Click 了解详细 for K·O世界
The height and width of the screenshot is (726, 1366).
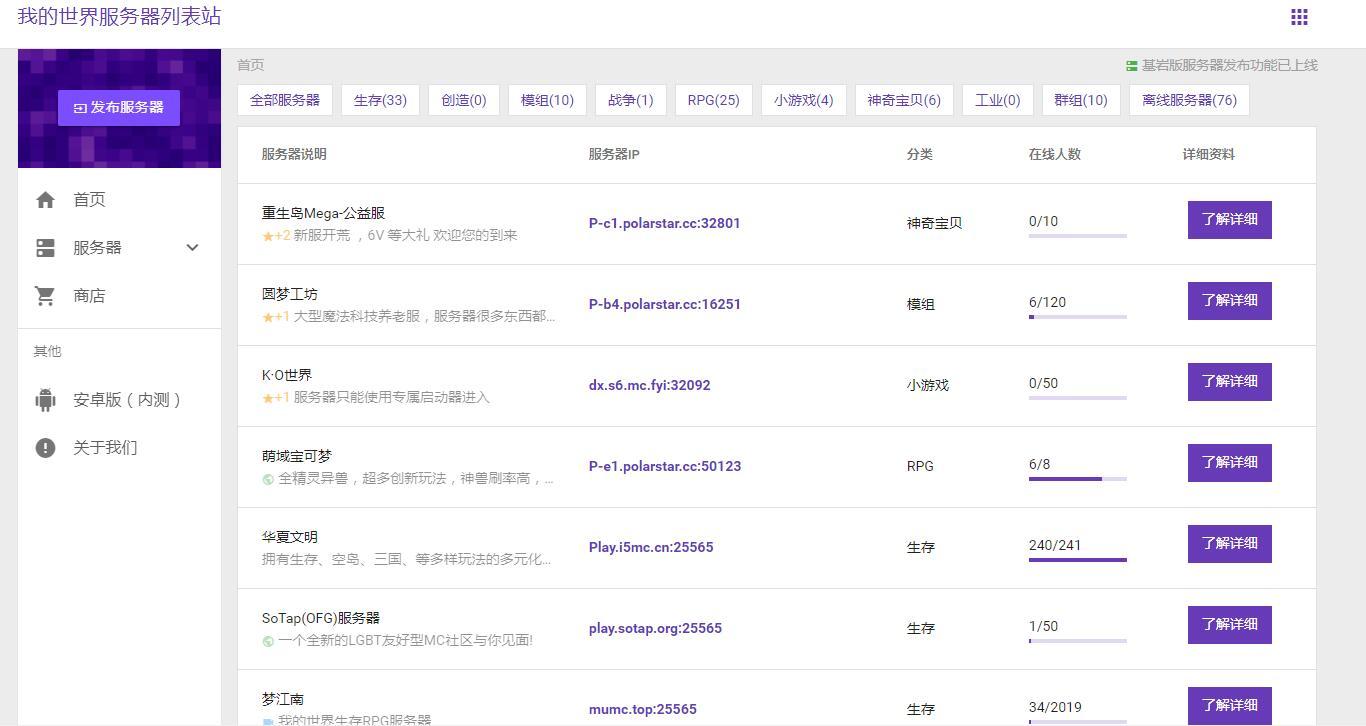1230,382
